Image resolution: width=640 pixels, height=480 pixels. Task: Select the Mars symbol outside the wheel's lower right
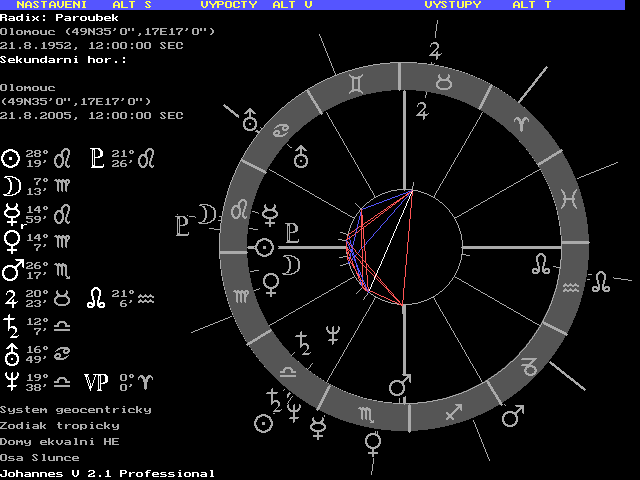pos(513,414)
